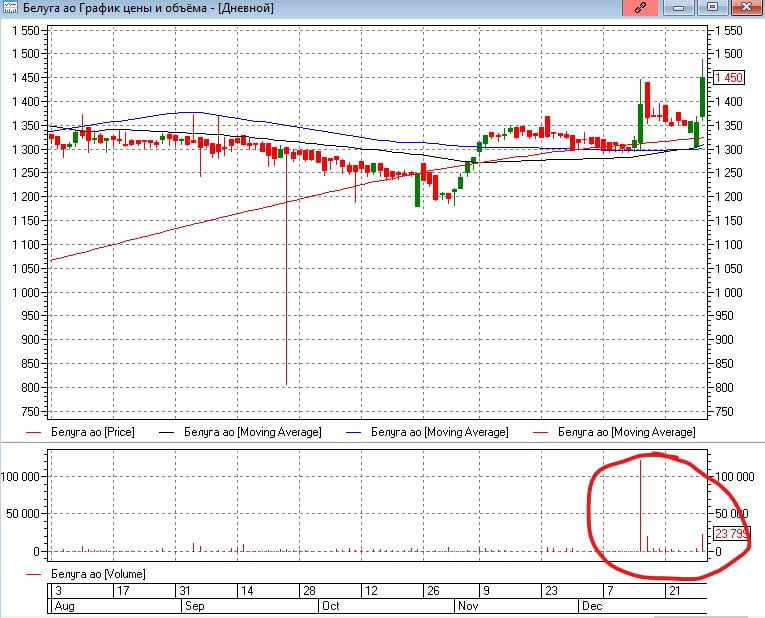This screenshot has height=618, width=765.
Task: Click the red 23 799 current volume marker
Action: [x=731, y=534]
